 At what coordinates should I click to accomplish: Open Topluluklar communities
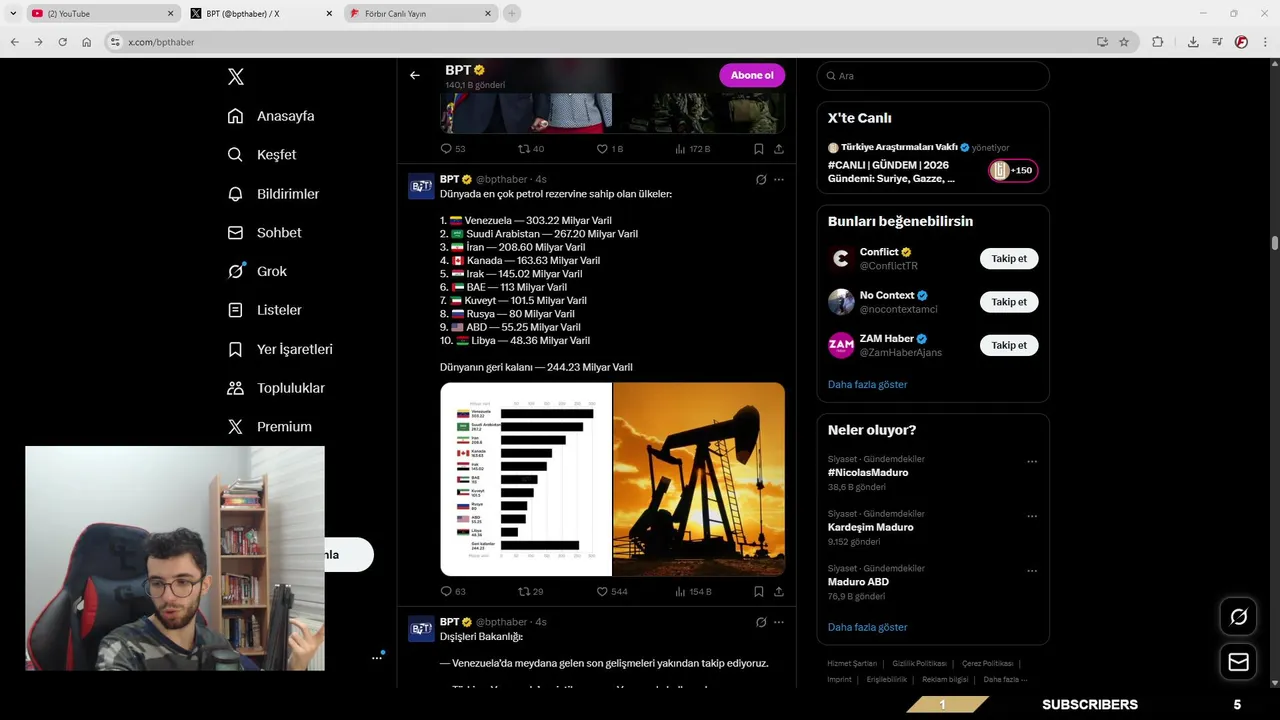point(276,388)
